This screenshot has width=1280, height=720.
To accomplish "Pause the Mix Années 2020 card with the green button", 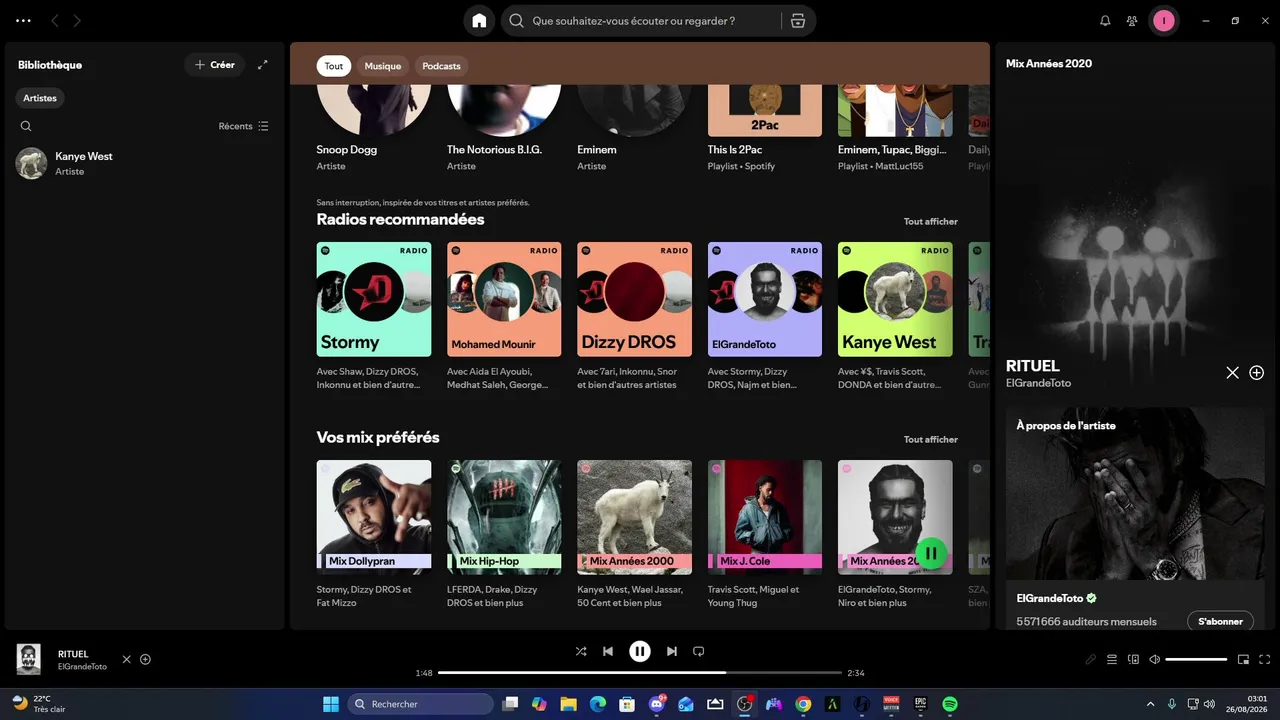I will coord(931,553).
